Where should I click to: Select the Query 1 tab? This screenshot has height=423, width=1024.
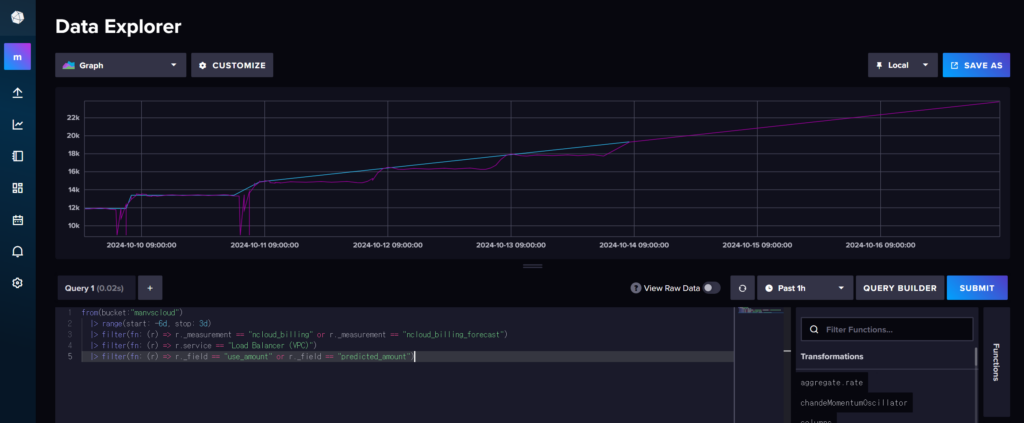click(x=95, y=288)
